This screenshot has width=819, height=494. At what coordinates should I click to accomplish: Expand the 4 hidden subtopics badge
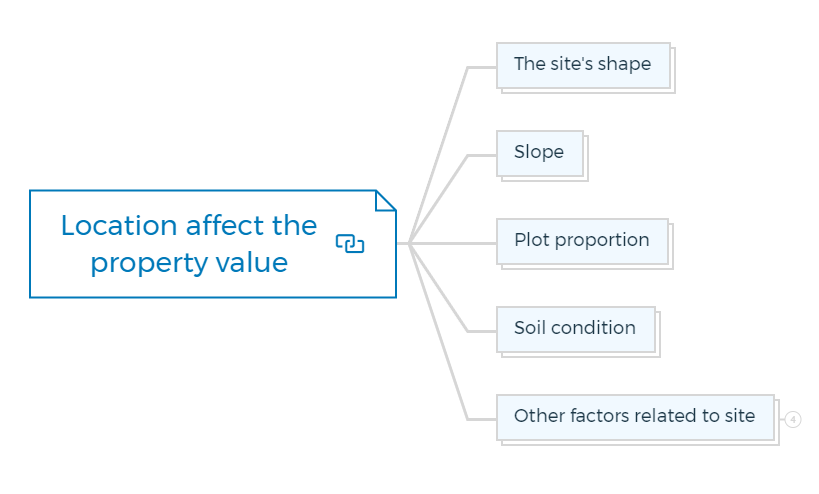(x=793, y=420)
